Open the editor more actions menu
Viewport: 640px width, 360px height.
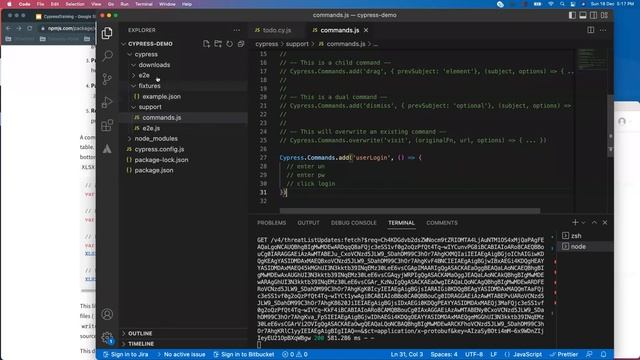tap(603, 30)
